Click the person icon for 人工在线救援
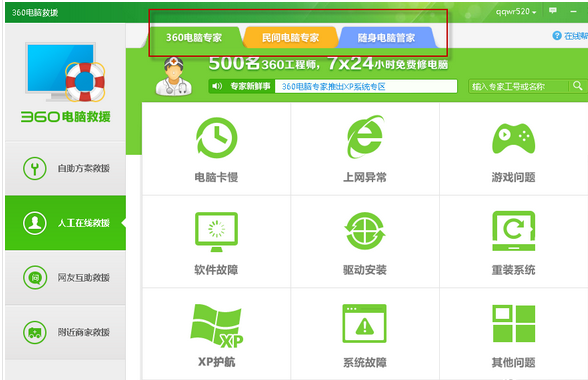 click(x=34, y=223)
